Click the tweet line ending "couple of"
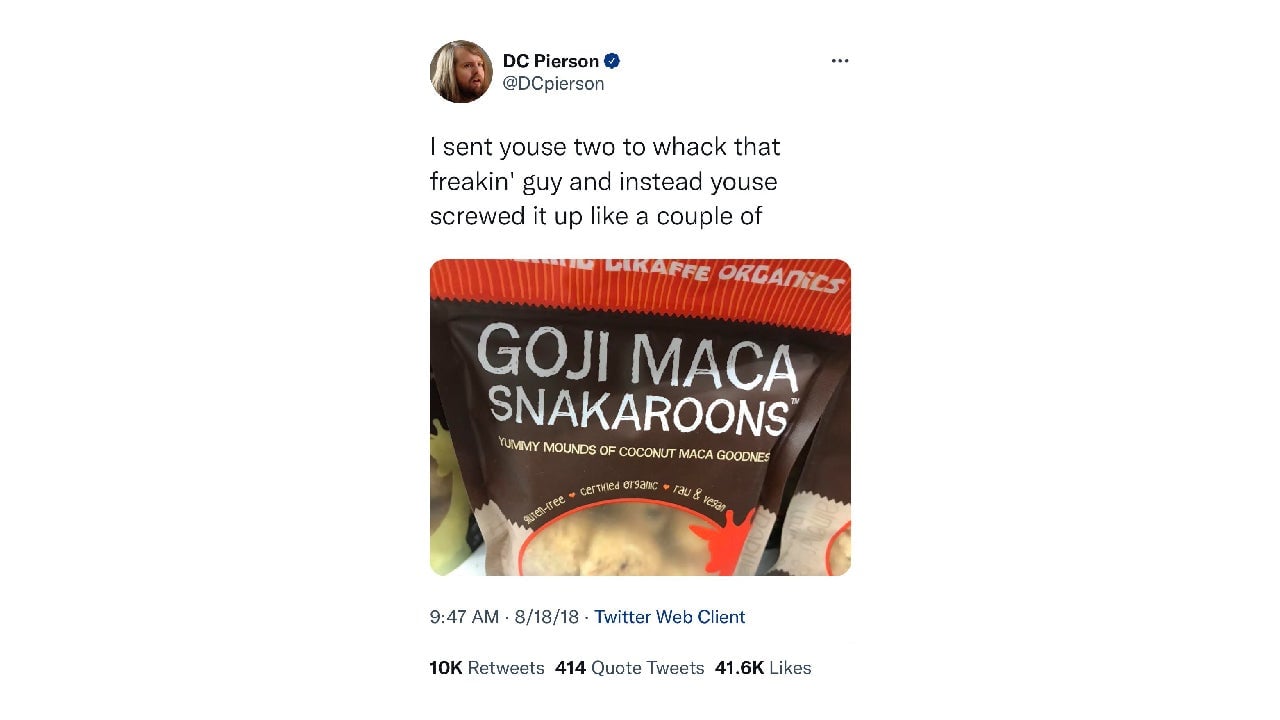Image resolution: width=1280 pixels, height=720 pixels. point(596,215)
